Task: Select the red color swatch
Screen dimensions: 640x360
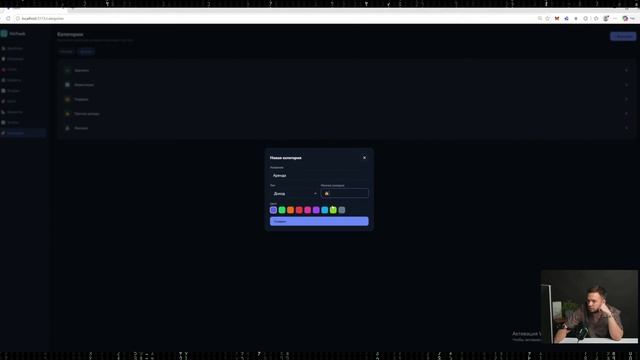Action: click(299, 210)
